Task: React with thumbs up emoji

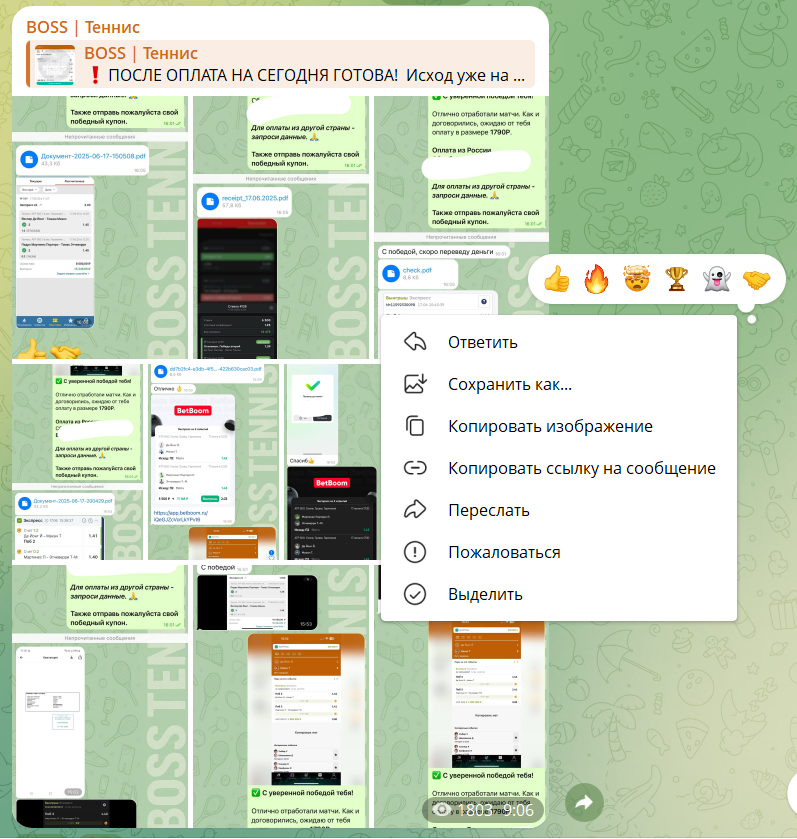Action: pos(556,280)
